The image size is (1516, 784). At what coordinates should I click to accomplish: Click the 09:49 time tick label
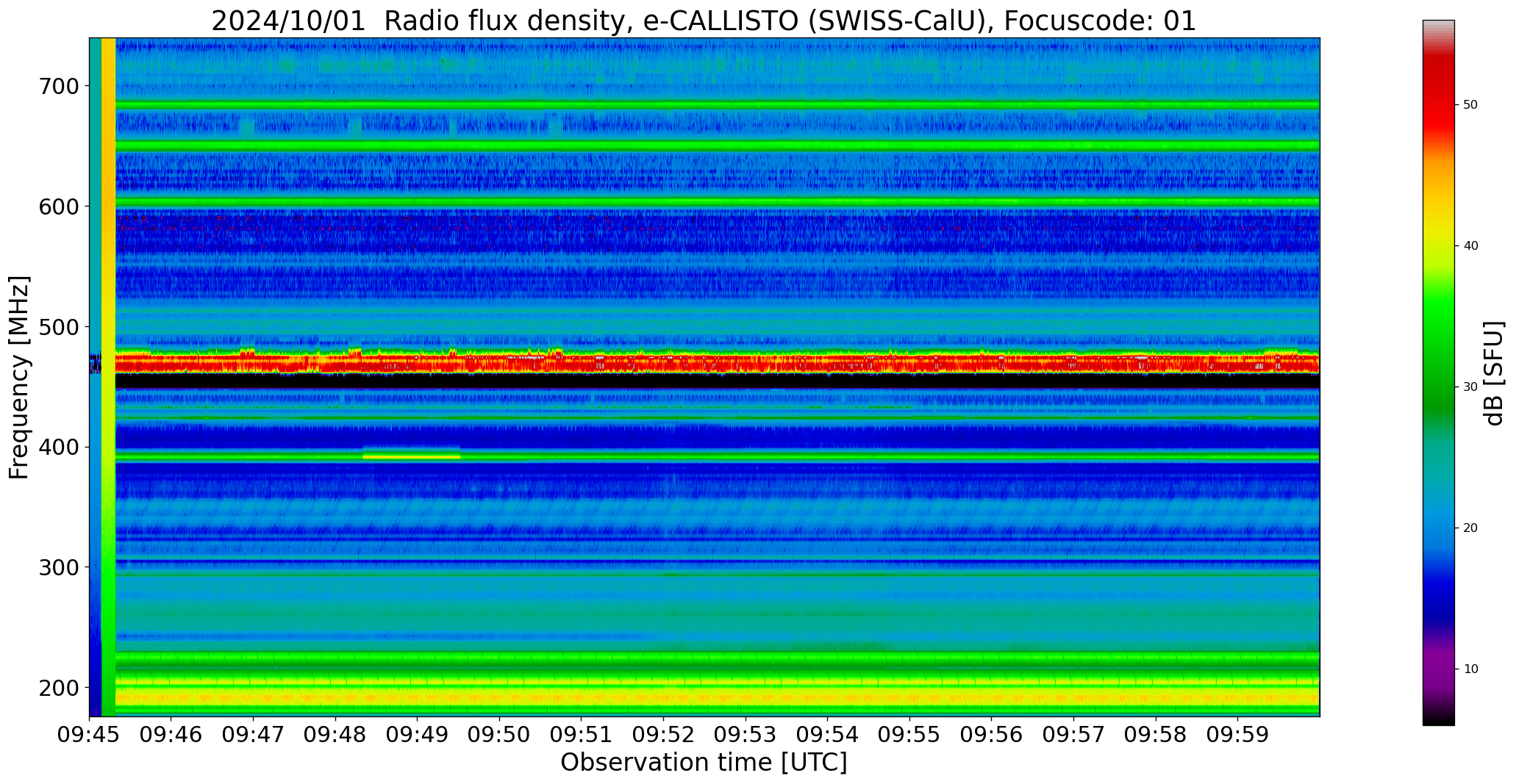tap(418, 736)
